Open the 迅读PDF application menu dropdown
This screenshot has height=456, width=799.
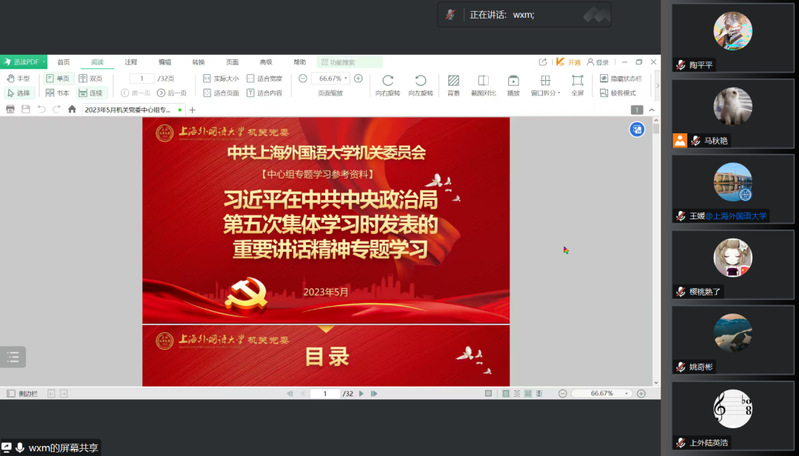[24, 62]
